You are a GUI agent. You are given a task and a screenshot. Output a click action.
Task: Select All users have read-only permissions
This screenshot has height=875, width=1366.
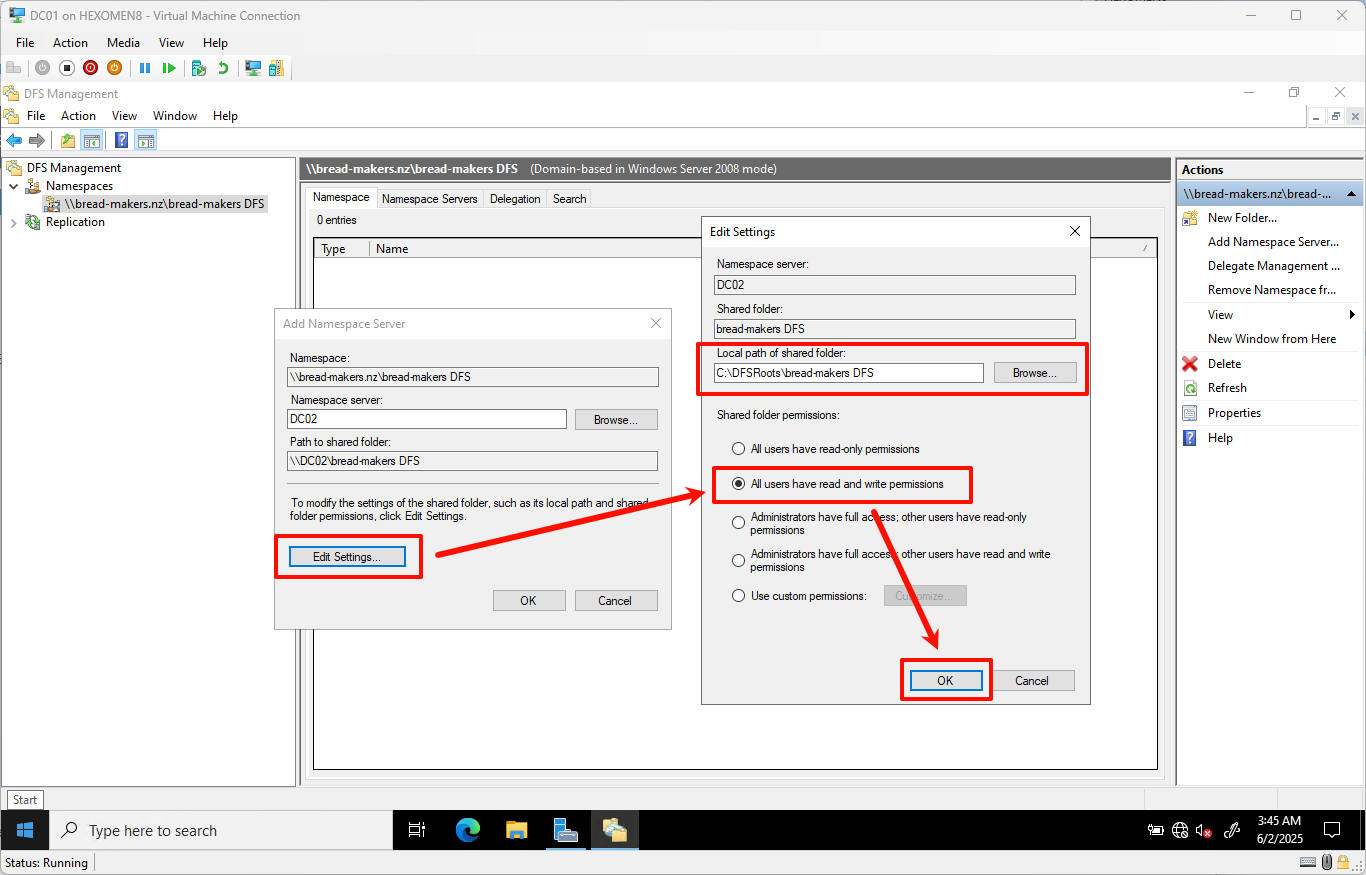739,449
